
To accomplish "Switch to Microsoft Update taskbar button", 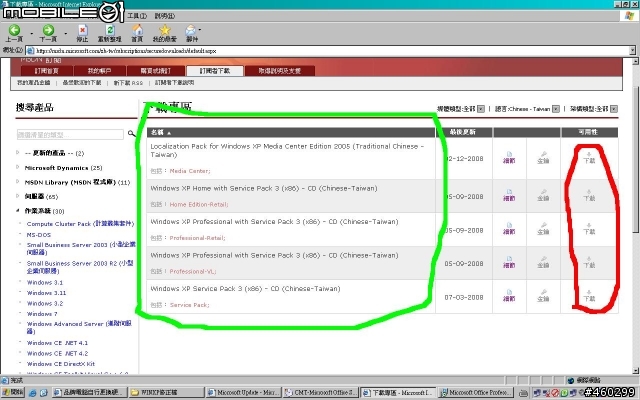I will coord(244,393).
